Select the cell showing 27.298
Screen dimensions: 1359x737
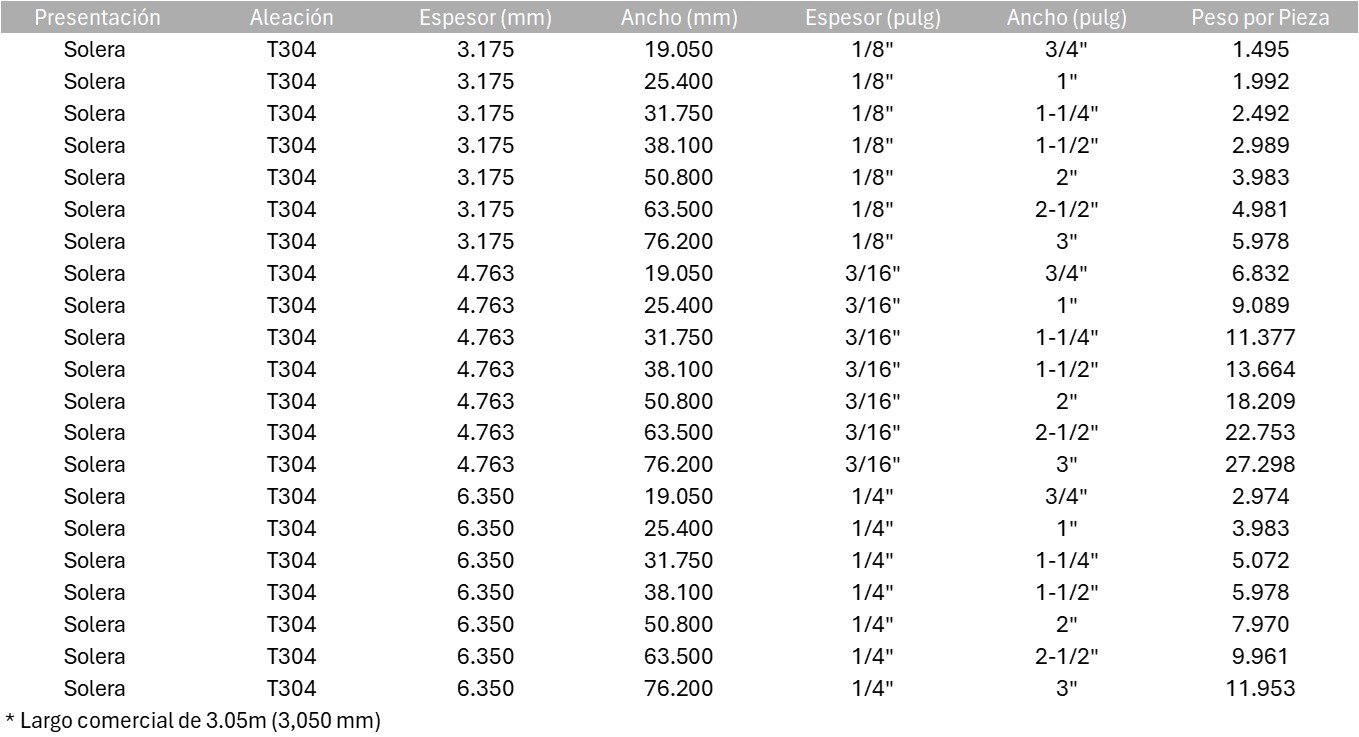pyautogui.click(x=1261, y=465)
